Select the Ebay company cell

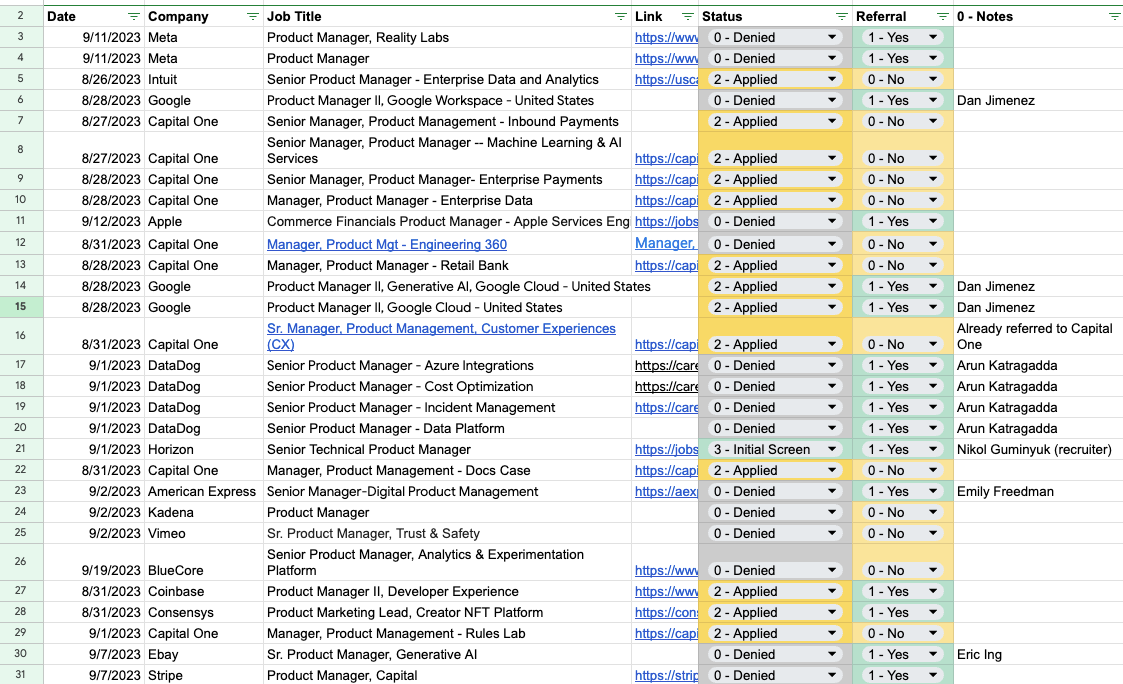[x=203, y=655]
